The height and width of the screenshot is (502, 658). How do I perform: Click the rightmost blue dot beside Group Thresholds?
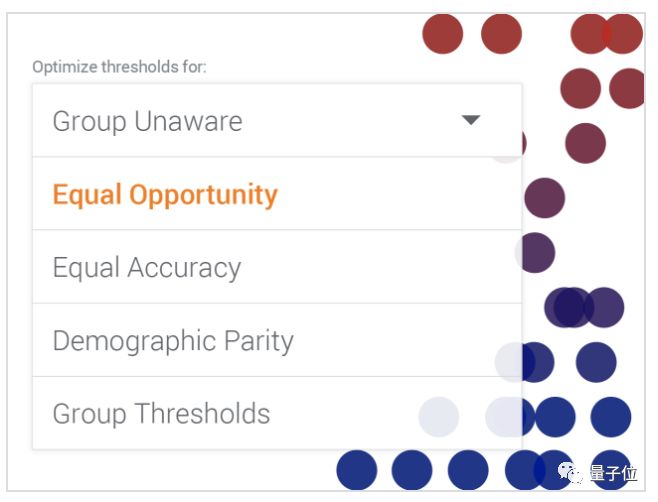click(x=610, y=417)
